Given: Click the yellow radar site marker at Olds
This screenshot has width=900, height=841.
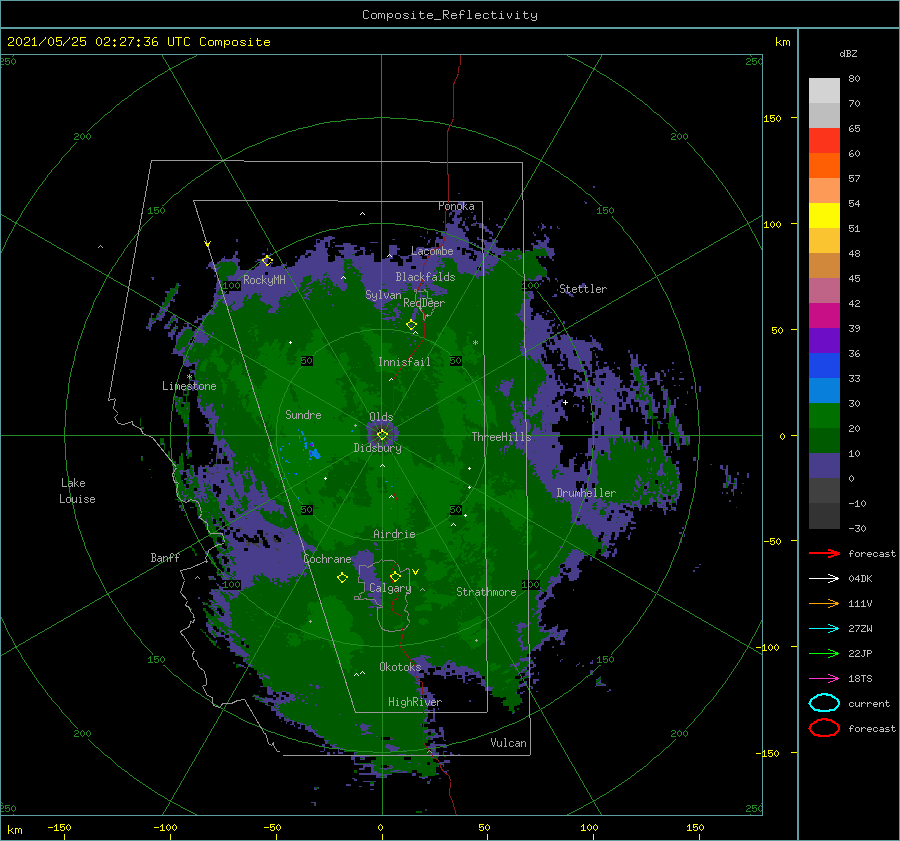Looking at the screenshot, I should (x=382, y=435).
